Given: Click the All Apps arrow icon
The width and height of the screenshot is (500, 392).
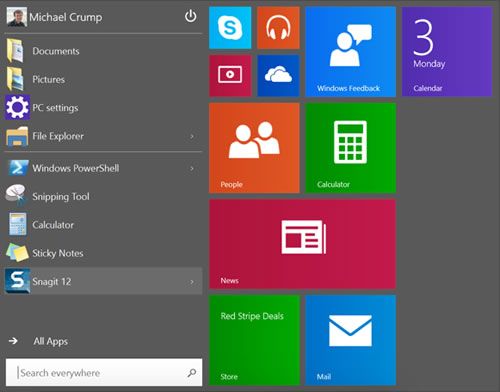Looking at the screenshot, I should pyautogui.click(x=13, y=341).
